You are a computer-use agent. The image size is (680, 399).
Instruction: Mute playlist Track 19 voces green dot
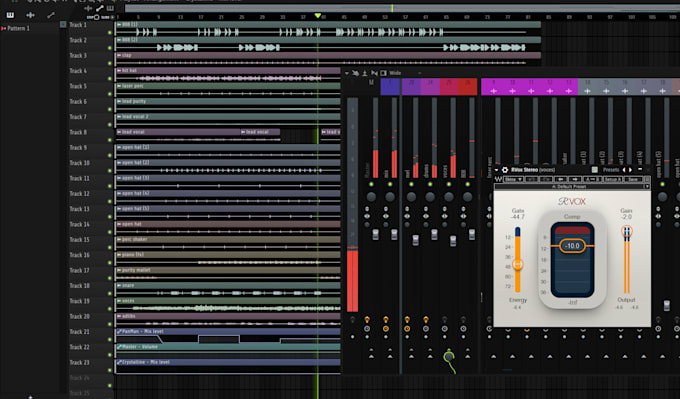click(x=110, y=309)
